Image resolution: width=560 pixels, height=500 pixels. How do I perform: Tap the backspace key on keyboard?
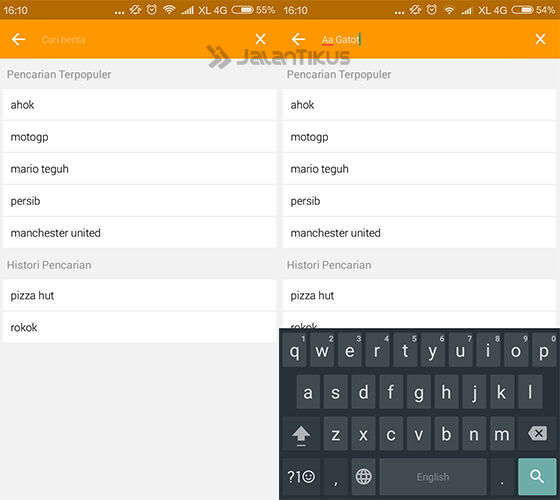(537, 434)
